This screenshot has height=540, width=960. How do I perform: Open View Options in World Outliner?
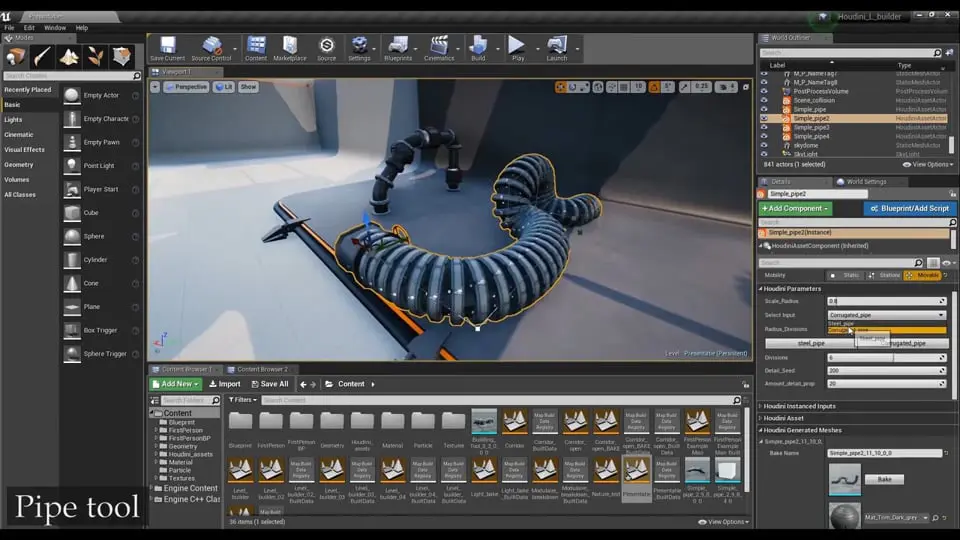928,165
